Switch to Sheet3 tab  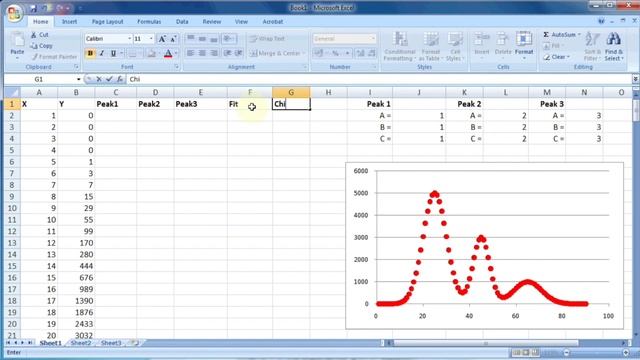(x=111, y=343)
